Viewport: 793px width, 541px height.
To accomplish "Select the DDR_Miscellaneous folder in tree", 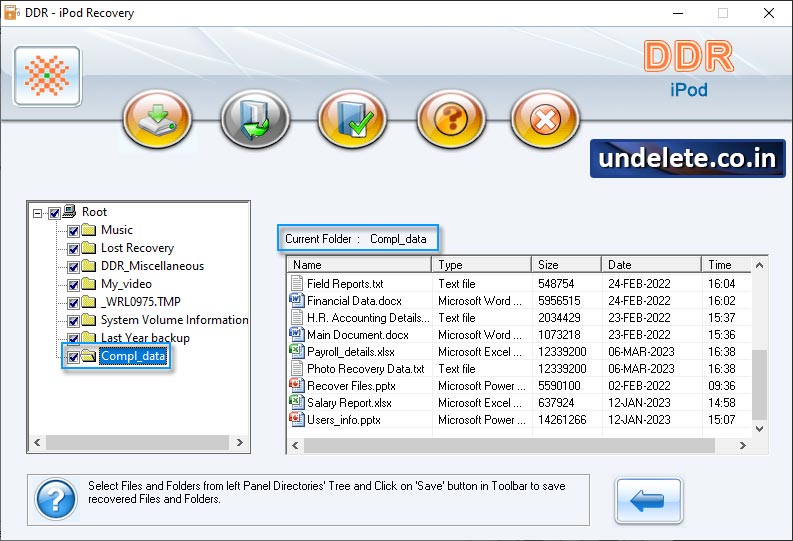I will pos(152,266).
